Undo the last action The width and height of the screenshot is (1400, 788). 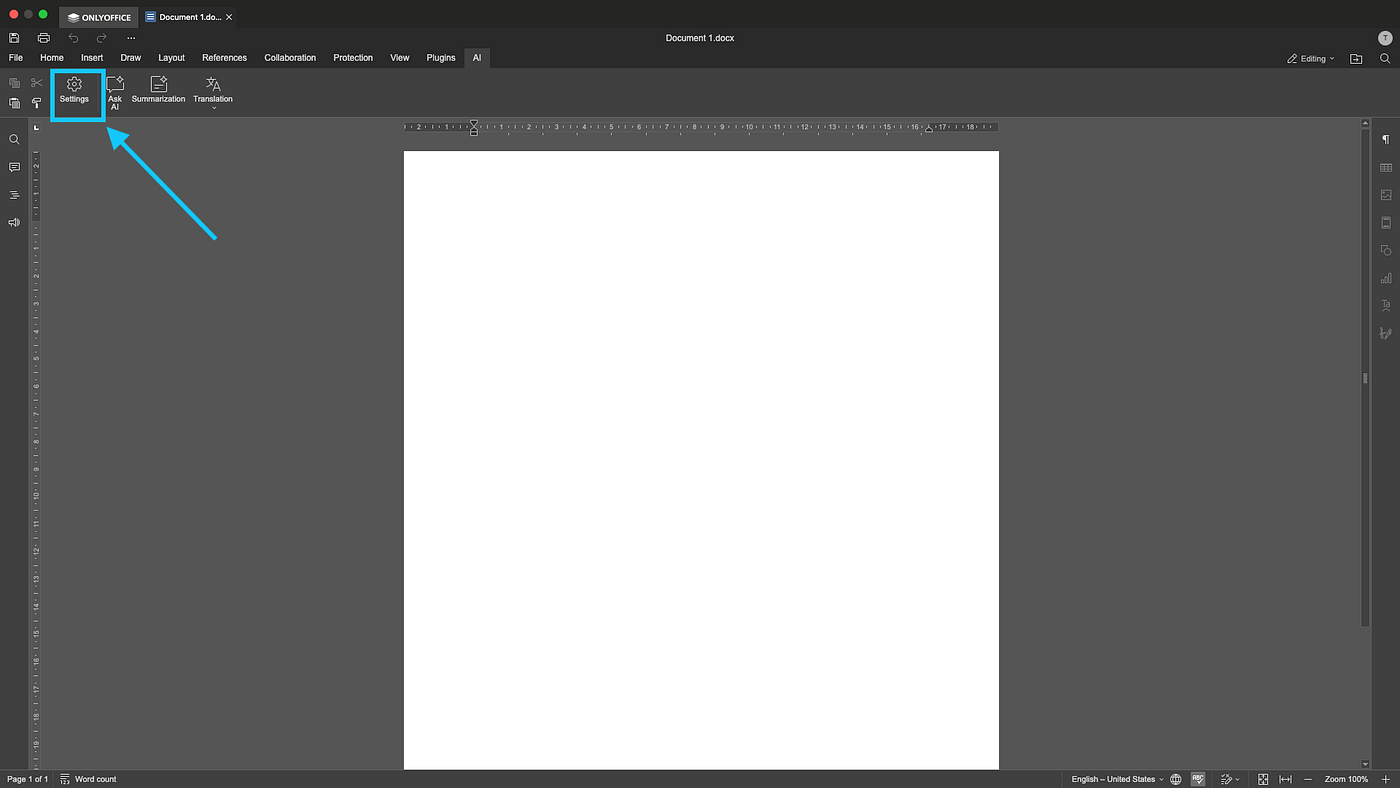(73, 38)
